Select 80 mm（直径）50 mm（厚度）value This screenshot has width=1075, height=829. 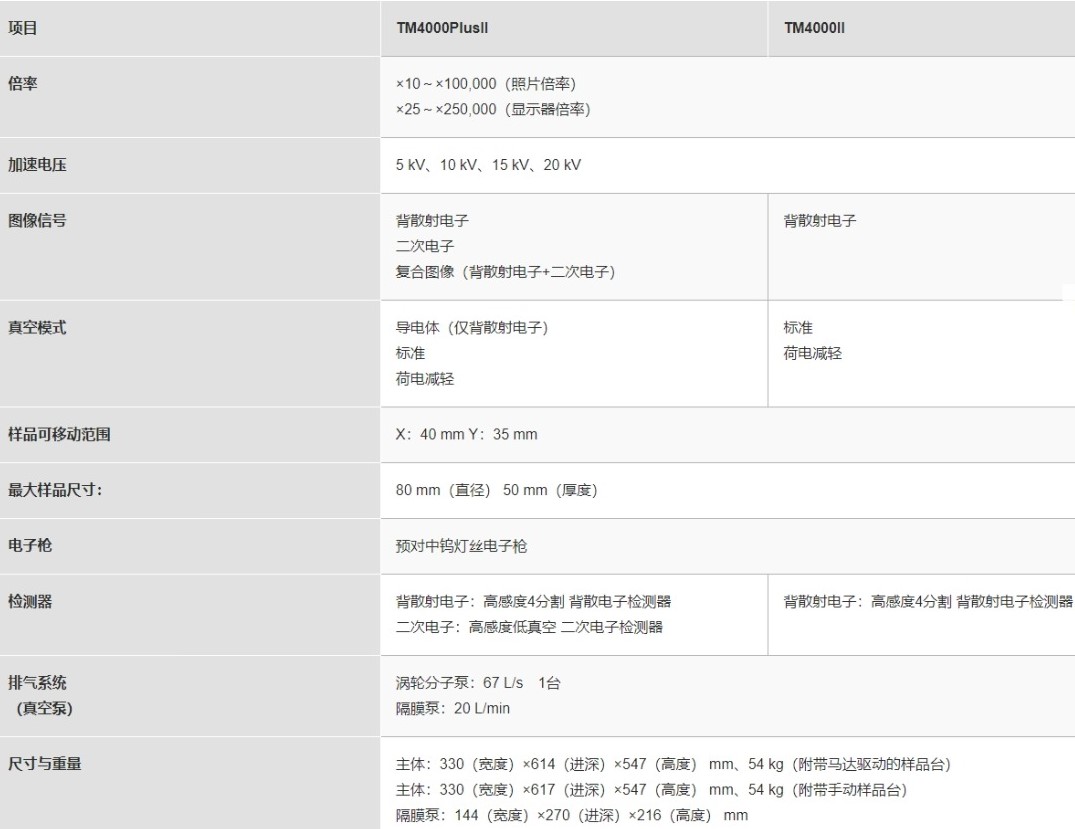(x=496, y=490)
